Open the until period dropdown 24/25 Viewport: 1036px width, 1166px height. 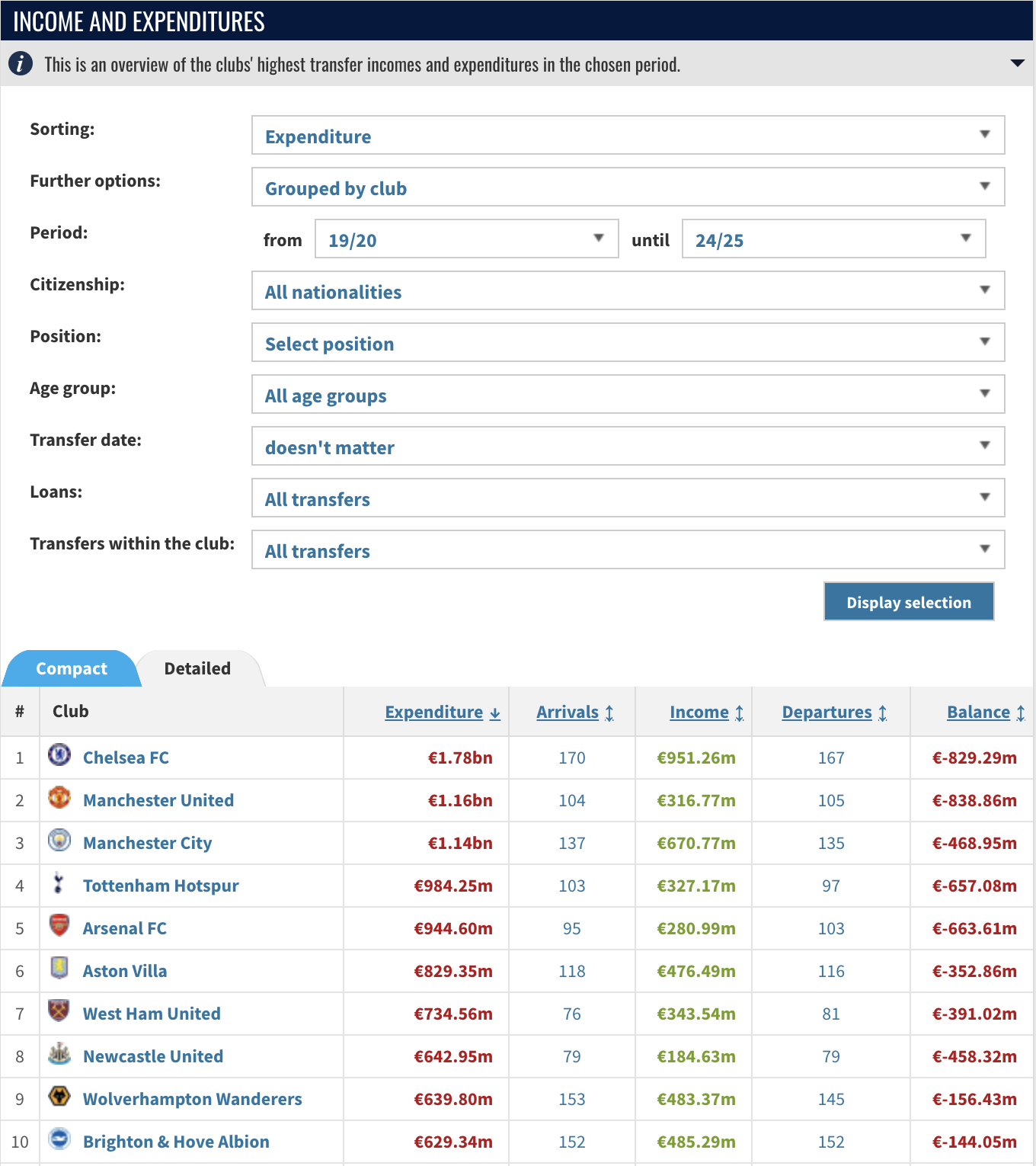pos(834,239)
